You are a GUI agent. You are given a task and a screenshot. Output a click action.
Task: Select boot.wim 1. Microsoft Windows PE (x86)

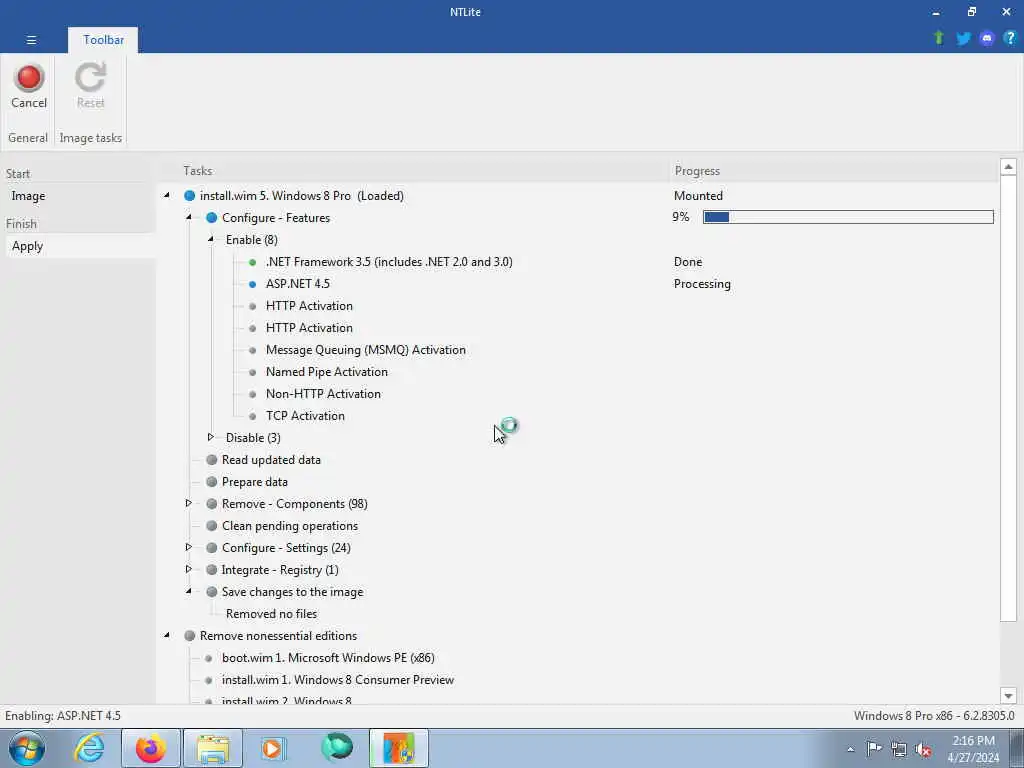328,658
